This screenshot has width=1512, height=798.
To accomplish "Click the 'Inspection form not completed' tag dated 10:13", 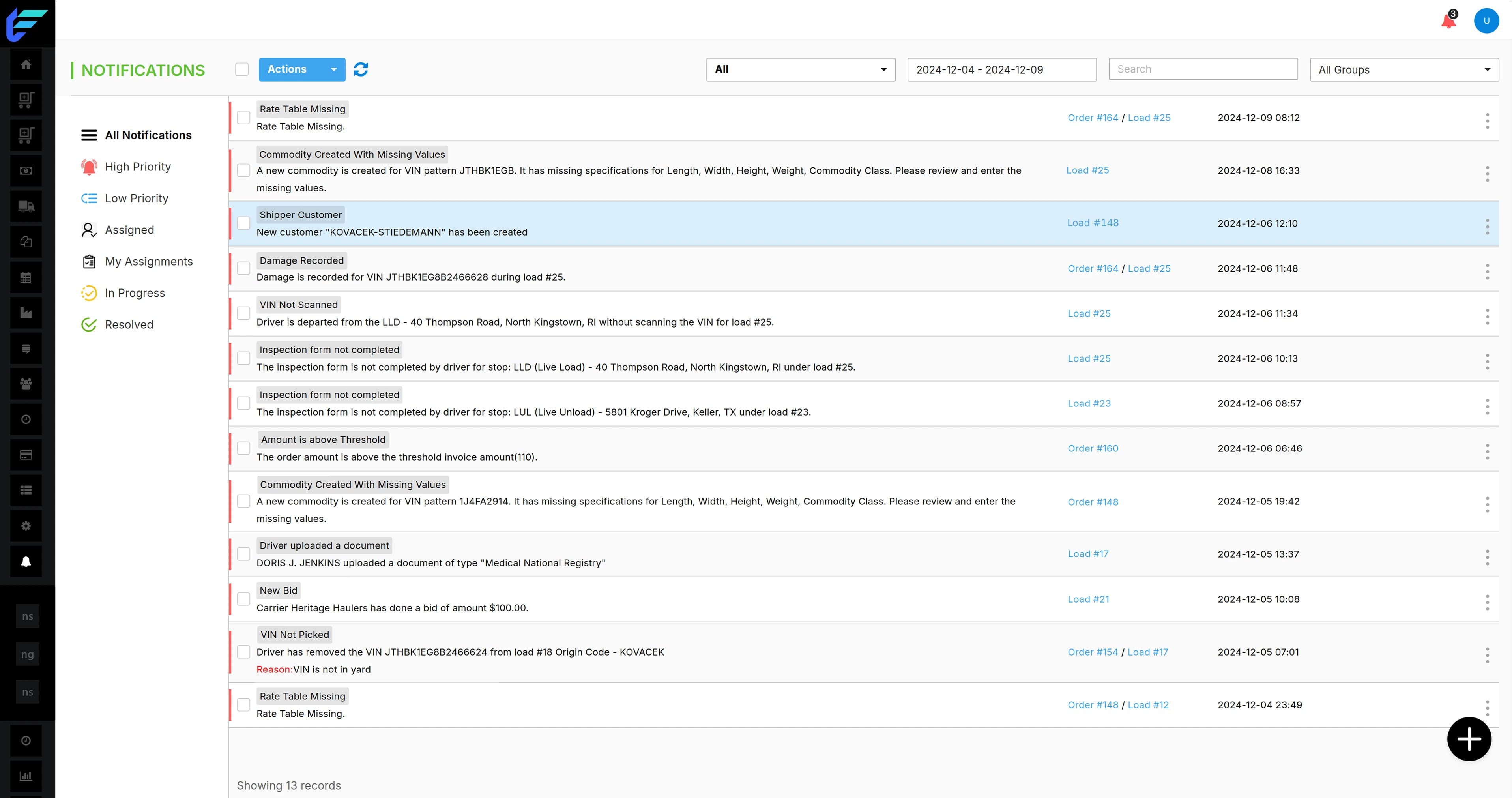I will (x=329, y=350).
